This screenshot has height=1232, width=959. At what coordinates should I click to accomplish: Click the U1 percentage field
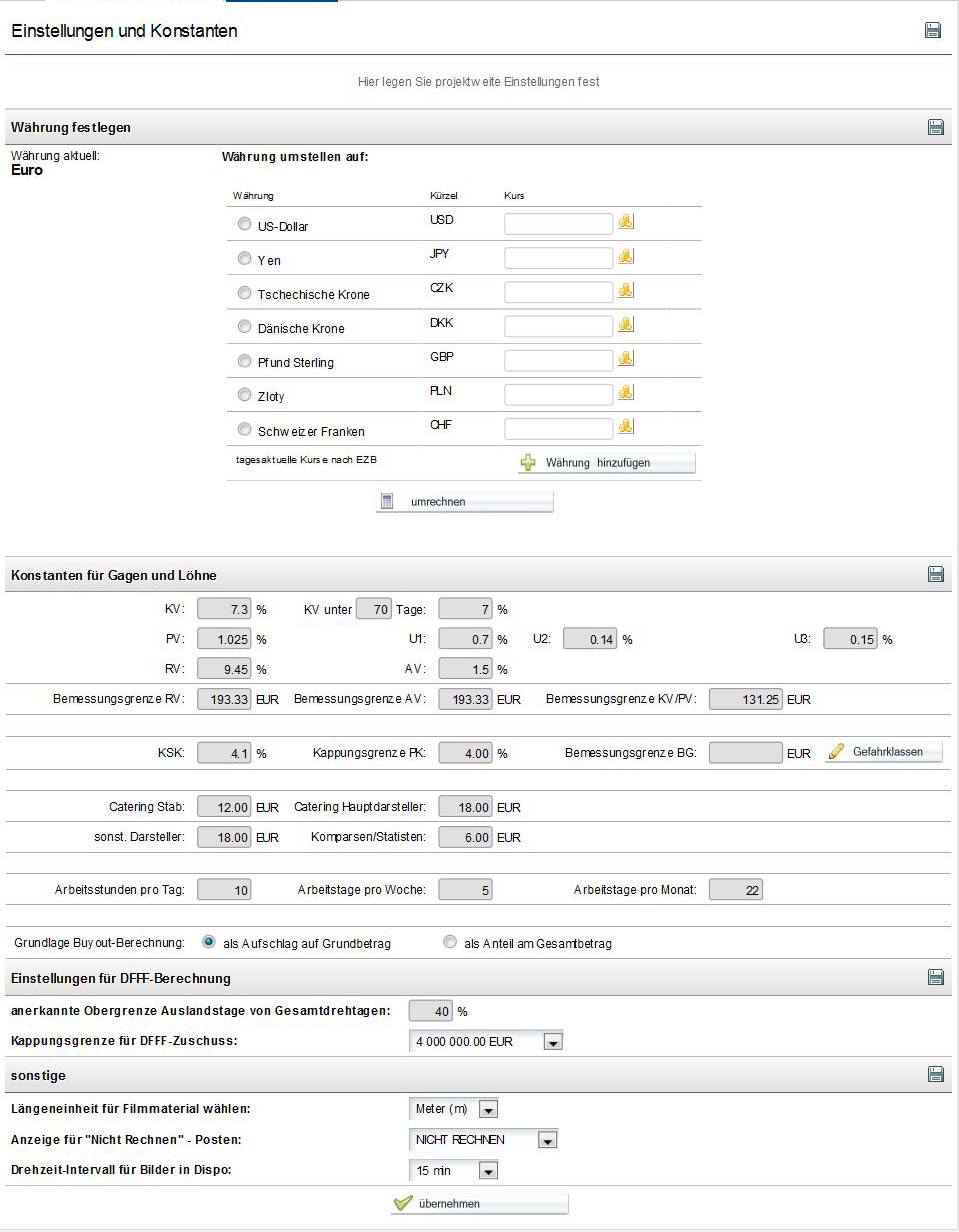(x=466, y=639)
